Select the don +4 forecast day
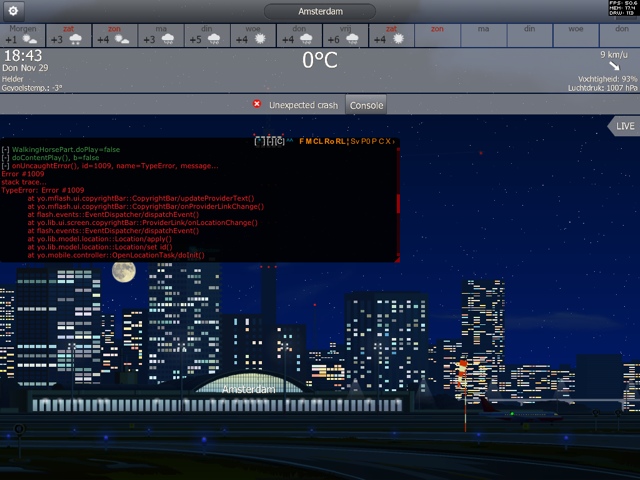640x480 pixels. point(299,35)
